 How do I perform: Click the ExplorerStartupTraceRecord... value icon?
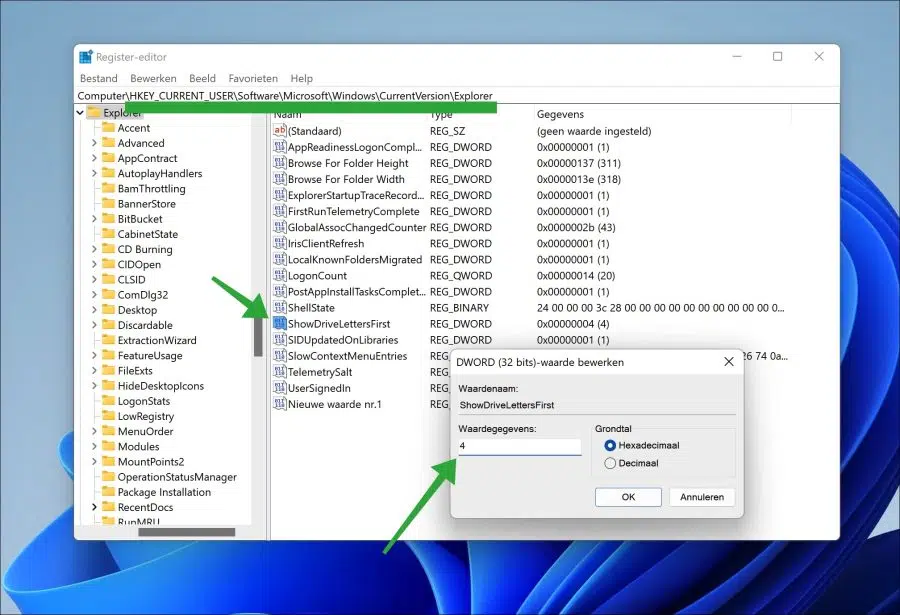(x=280, y=195)
